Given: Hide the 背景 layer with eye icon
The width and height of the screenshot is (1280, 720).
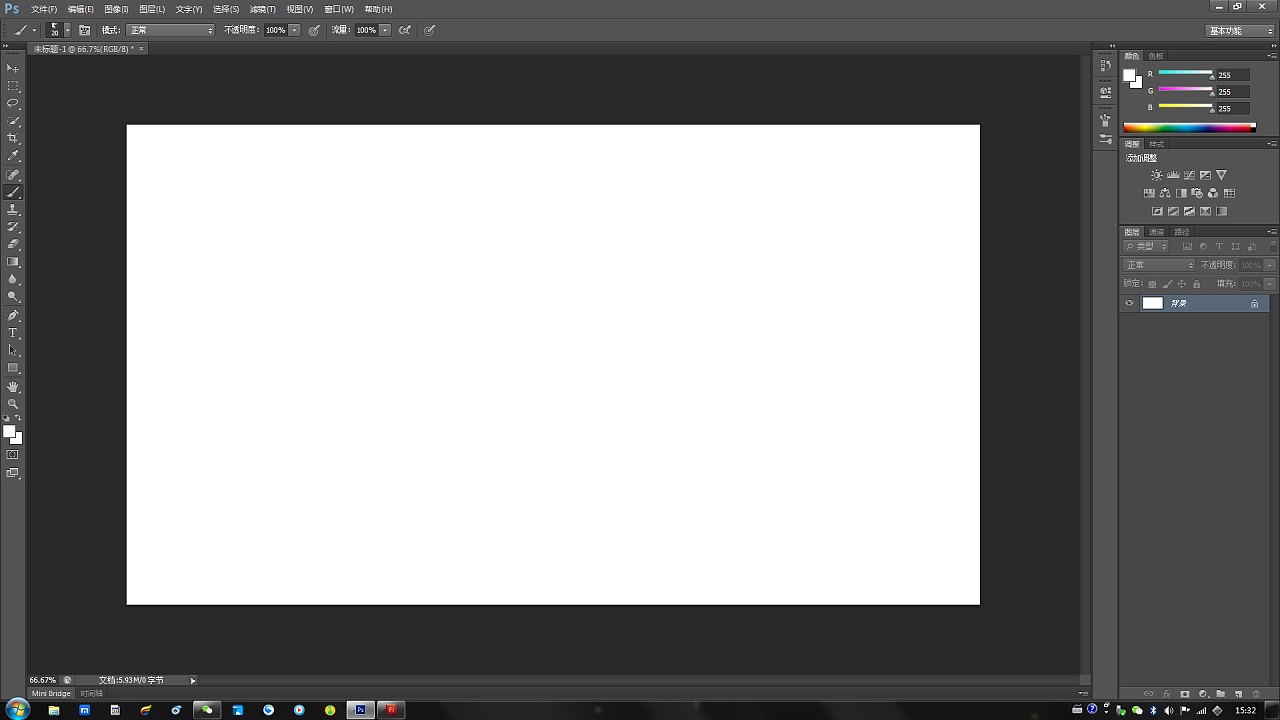Looking at the screenshot, I should [1130, 303].
